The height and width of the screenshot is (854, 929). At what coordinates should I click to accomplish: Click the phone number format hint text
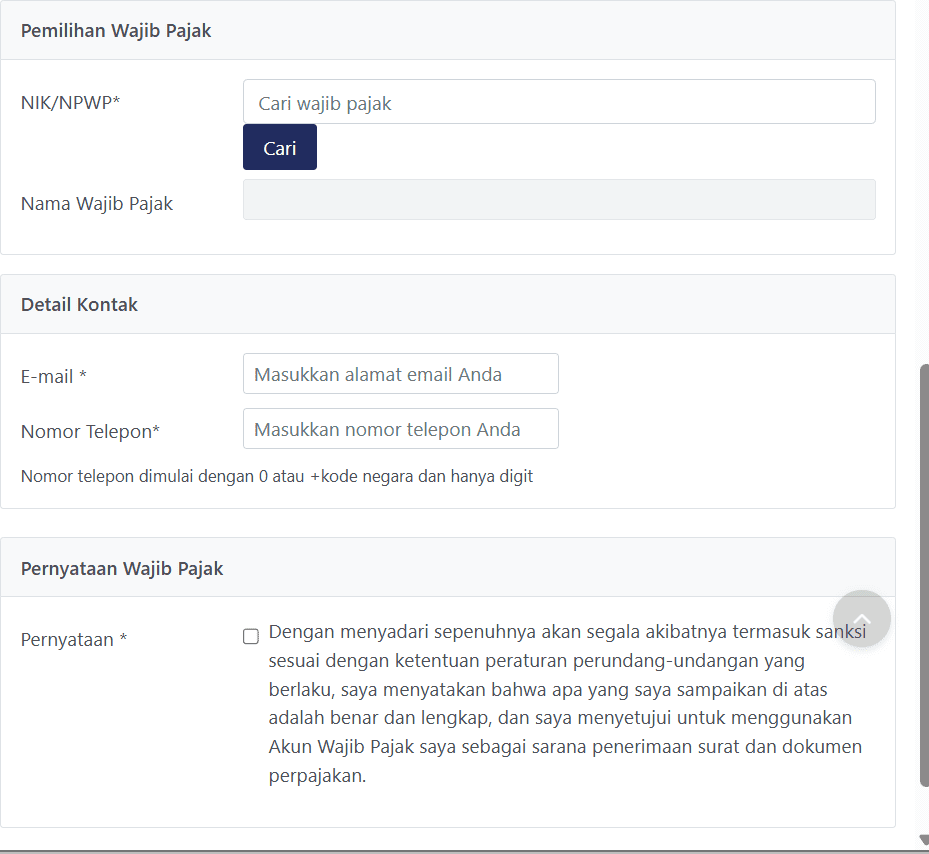pyautogui.click(x=277, y=476)
